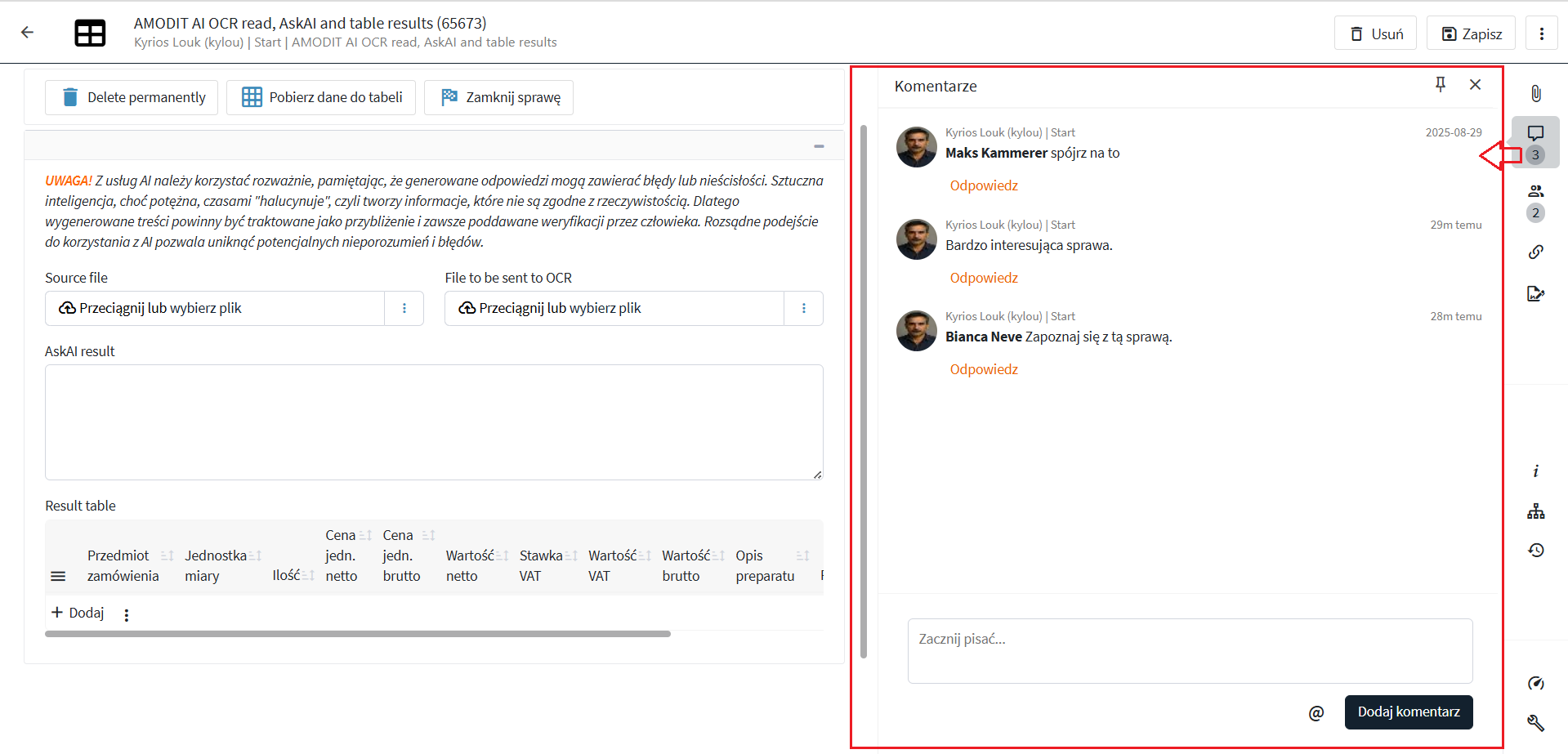The width and height of the screenshot is (1568, 754).
Task: Open the links chain icon
Action: coord(1536,252)
